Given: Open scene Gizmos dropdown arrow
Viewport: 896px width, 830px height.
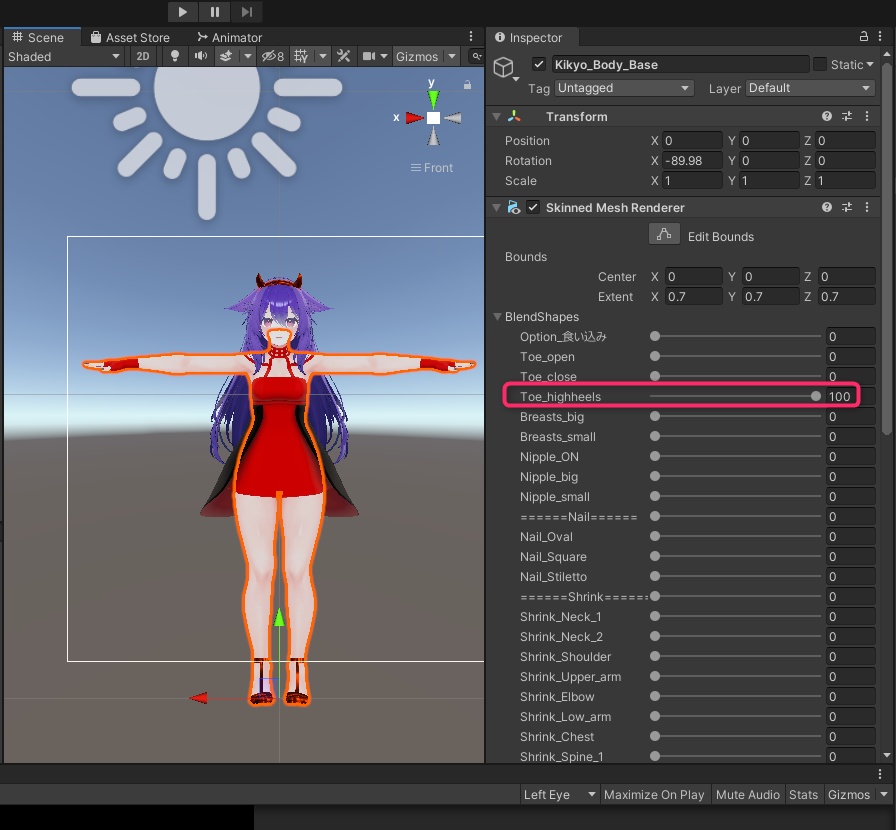Looking at the screenshot, I should pyautogui.click(x=452, y=56).
